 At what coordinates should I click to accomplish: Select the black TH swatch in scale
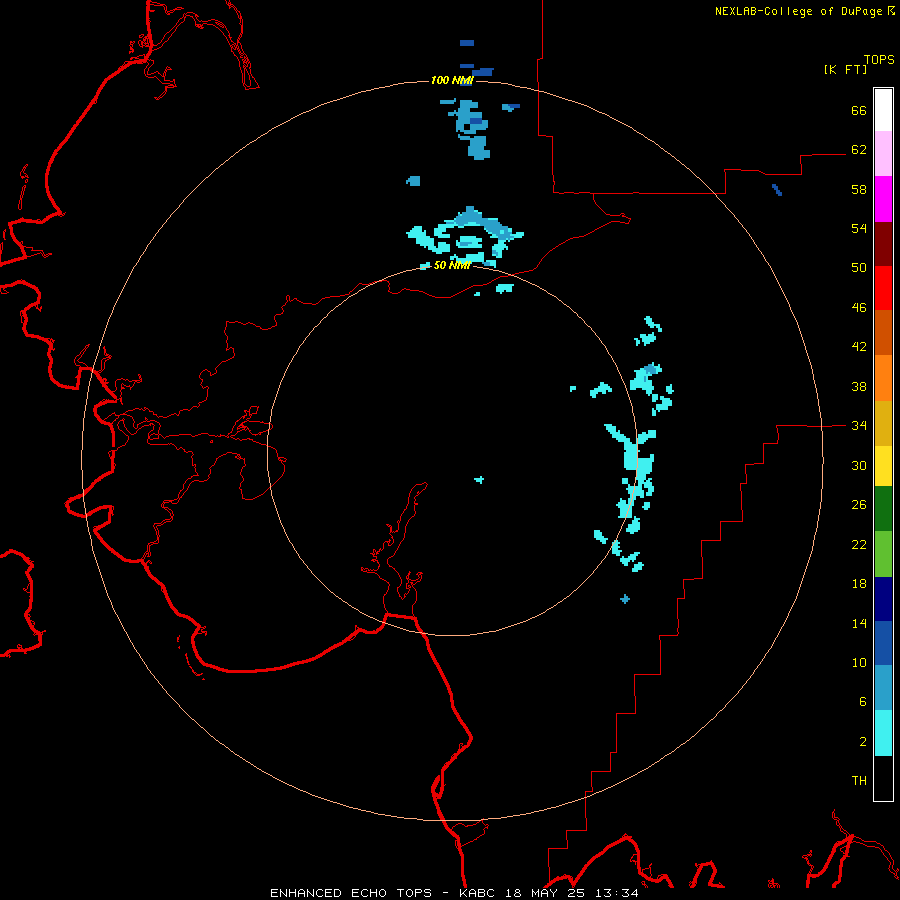pos(883,778)
